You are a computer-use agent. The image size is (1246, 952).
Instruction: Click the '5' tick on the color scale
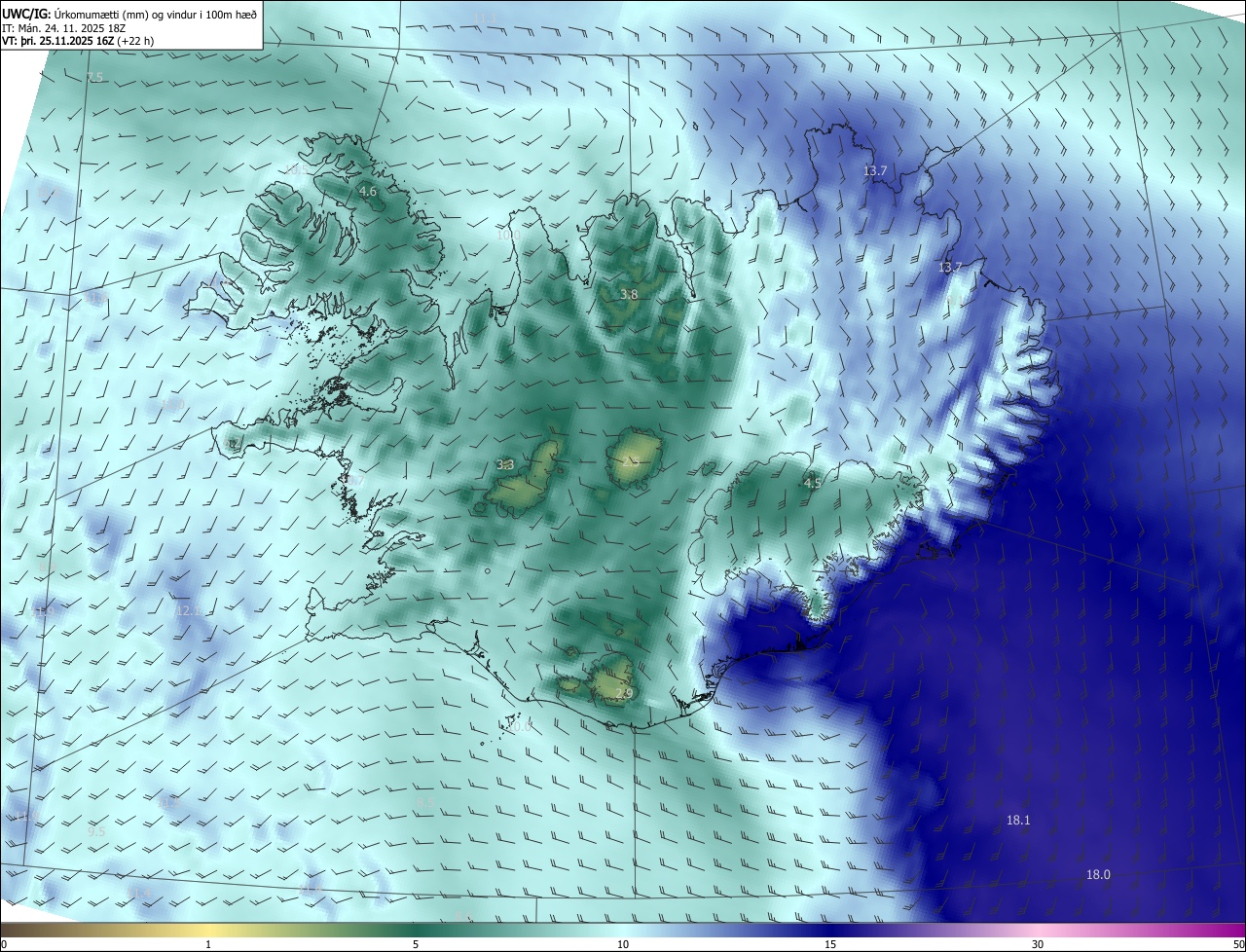tap(416, 944)
